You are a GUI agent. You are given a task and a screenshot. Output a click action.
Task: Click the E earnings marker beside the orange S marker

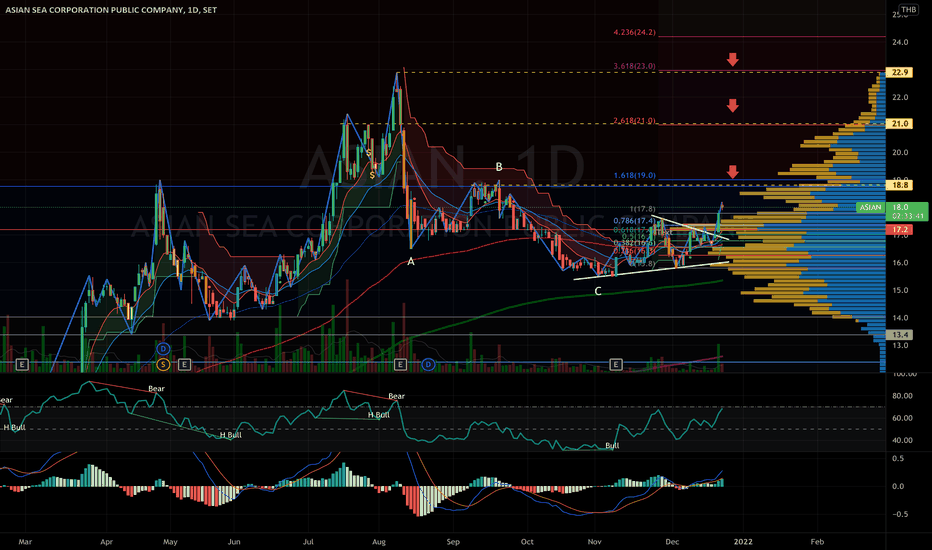click(184, 364)
